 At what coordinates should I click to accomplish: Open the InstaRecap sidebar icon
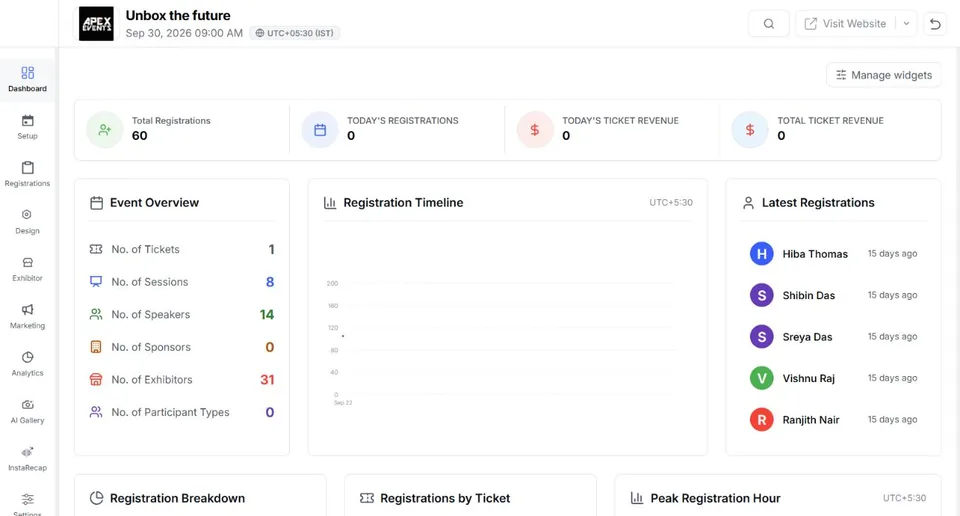click(28, 452)
